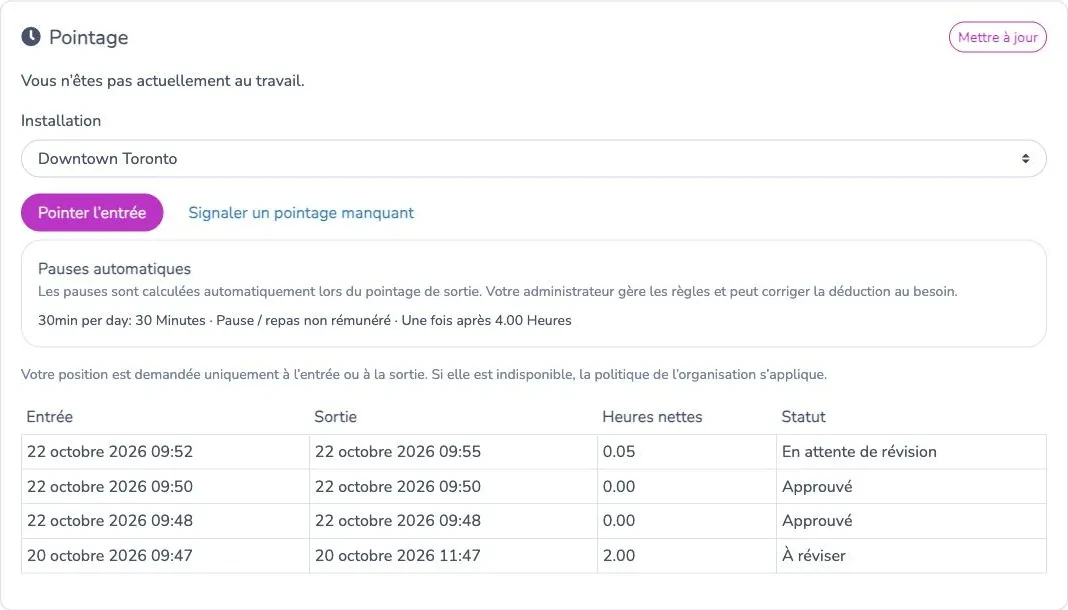The image size is (1068, 610).
Task: Click the Mettre à jour button
Action: click(997, 37)
